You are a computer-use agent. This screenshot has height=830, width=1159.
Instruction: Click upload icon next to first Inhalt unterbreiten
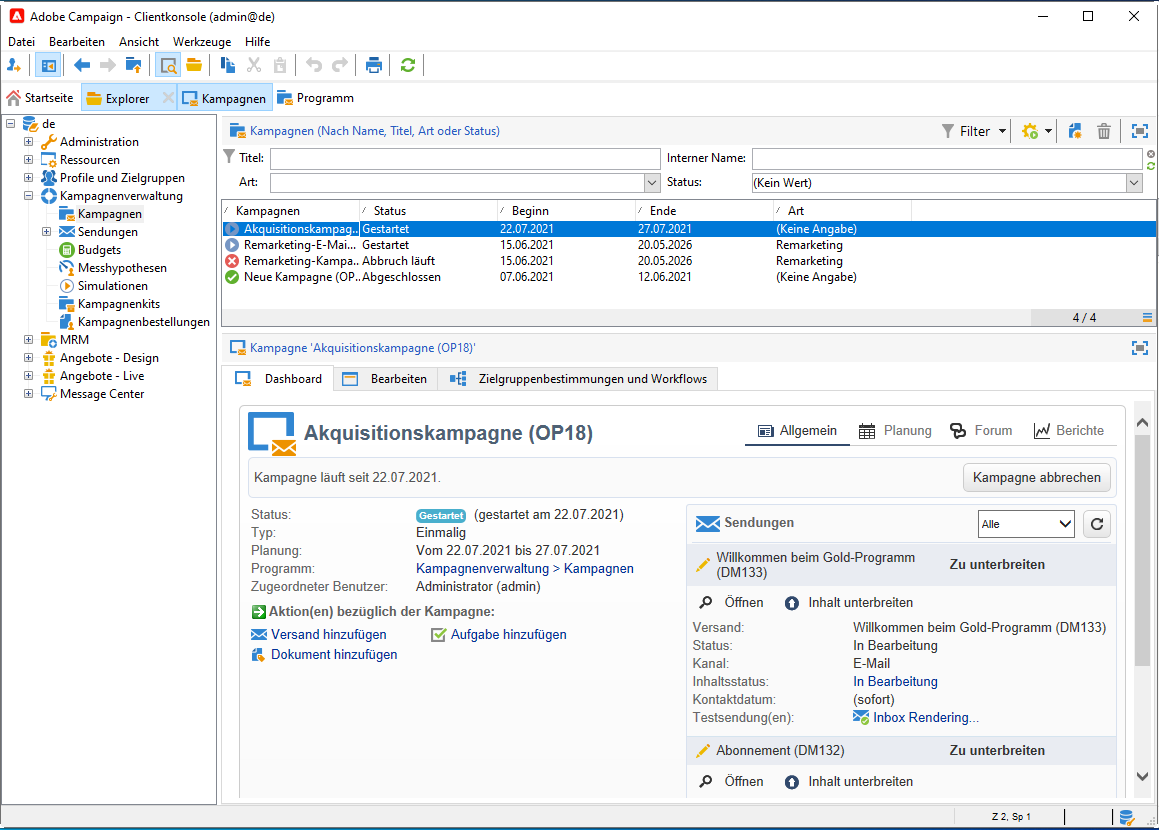(792, 603)
